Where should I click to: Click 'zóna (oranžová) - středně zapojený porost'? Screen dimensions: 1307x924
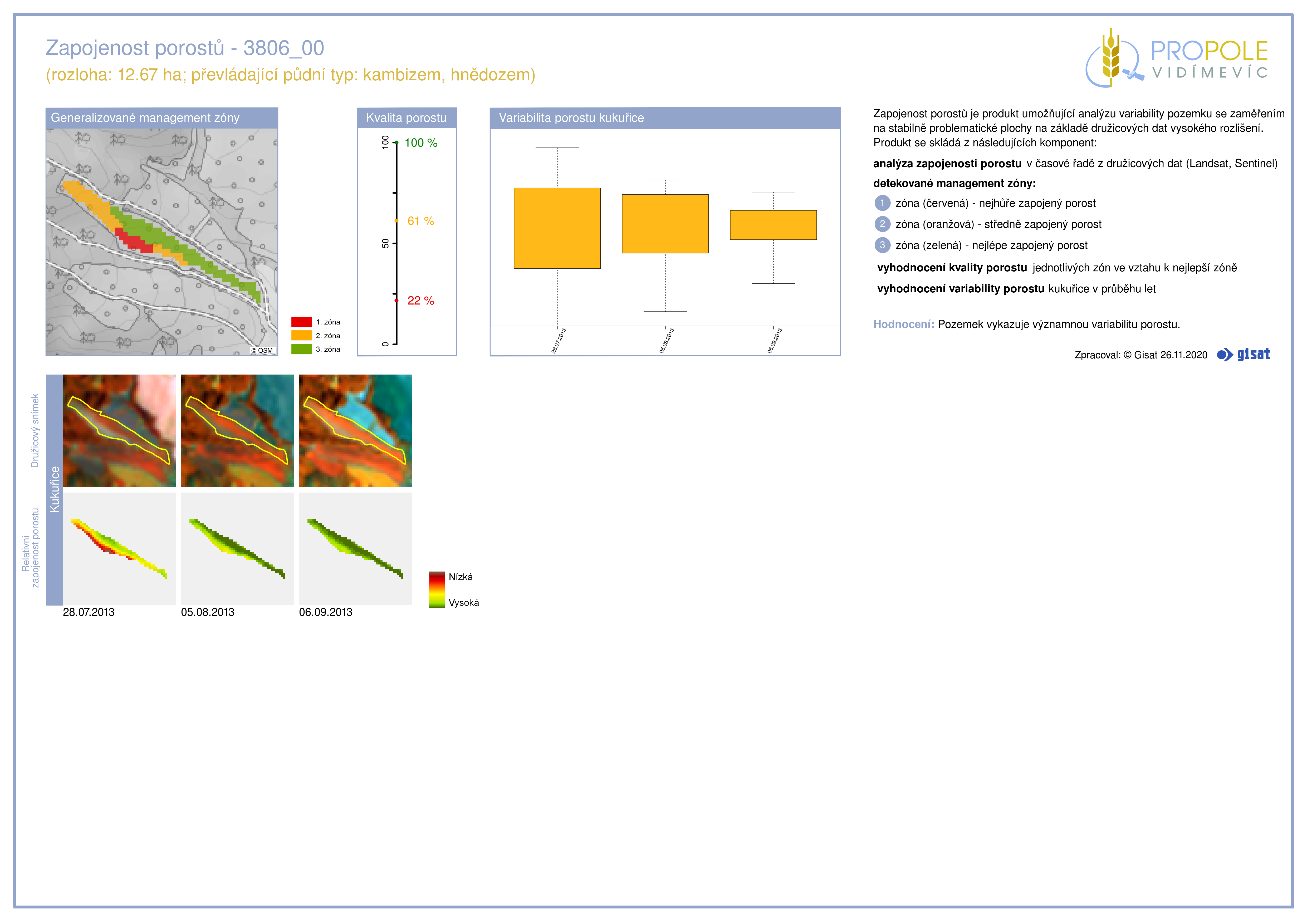pos(998,224)
